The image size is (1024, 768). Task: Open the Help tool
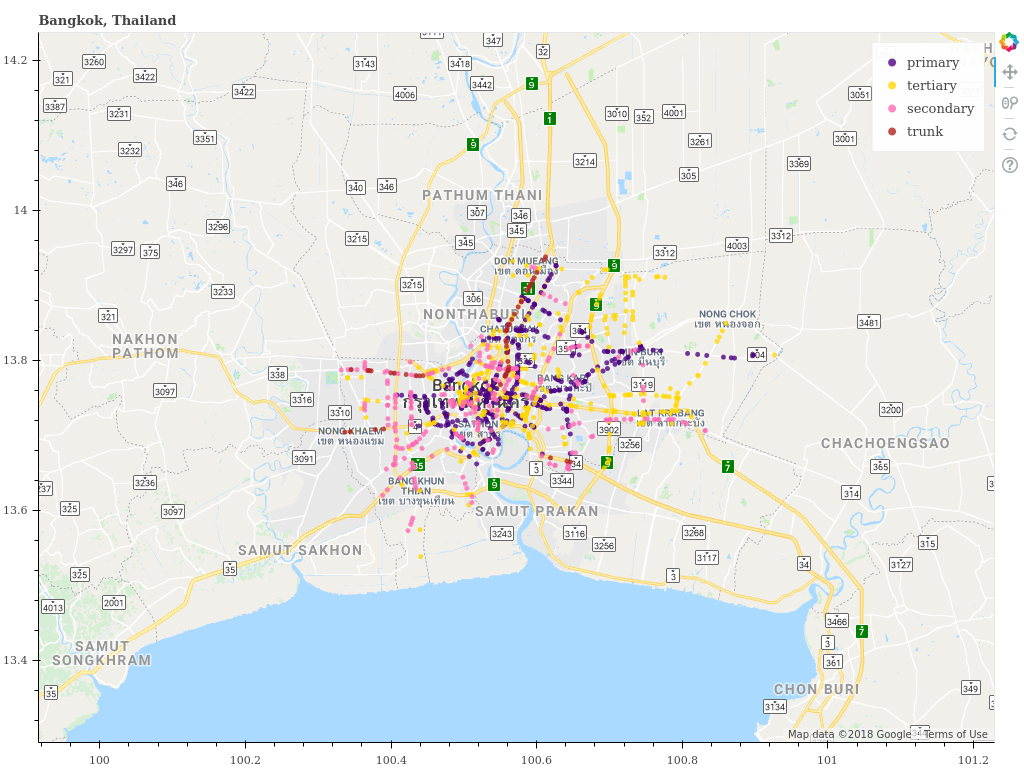point(1009,165)
